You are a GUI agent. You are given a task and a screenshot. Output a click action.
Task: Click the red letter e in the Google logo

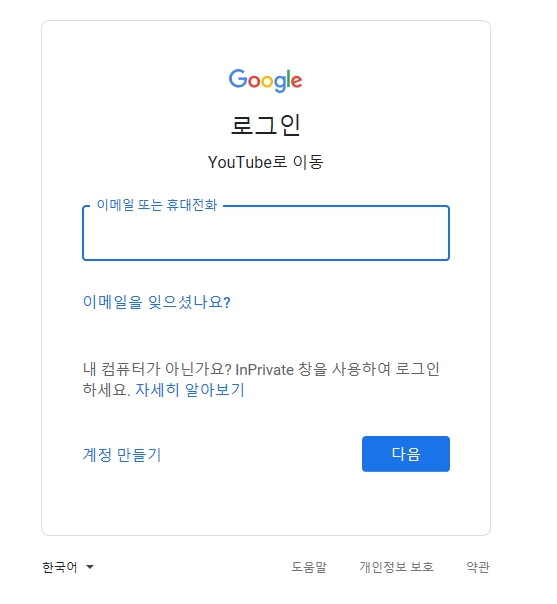tap(296, 81)
